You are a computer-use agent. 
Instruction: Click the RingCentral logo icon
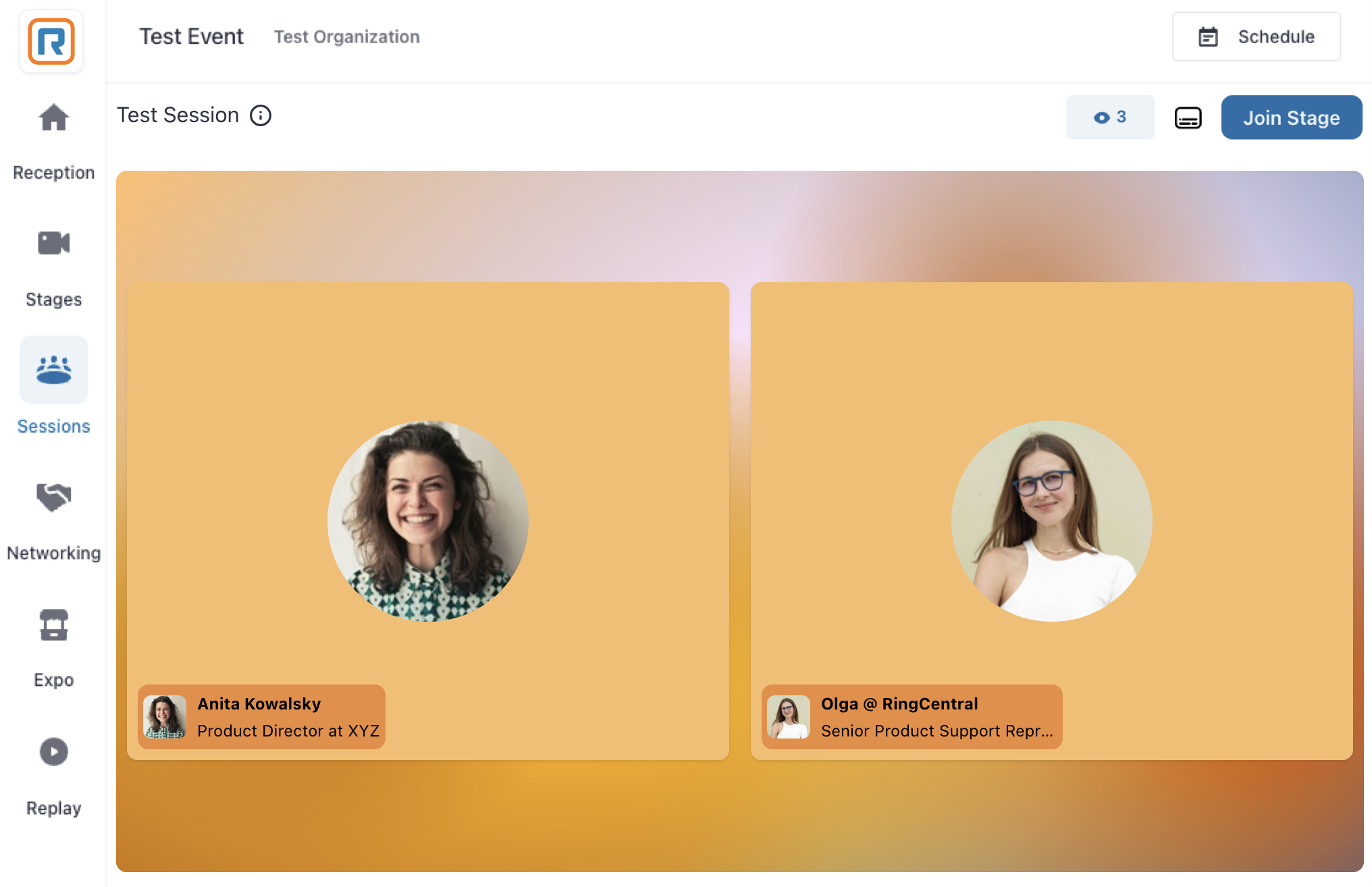pos(51,41)
